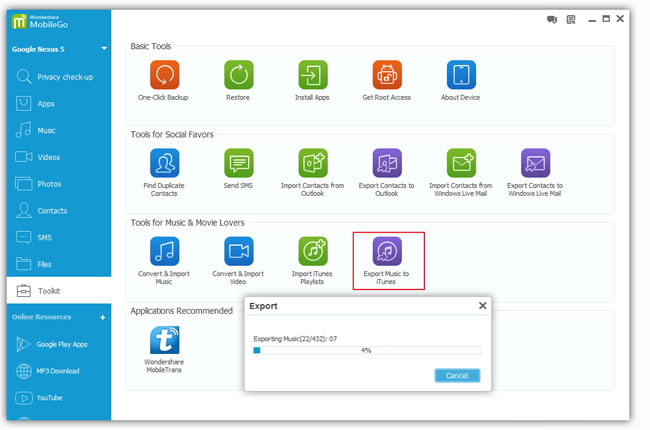This screenshot has width=650, height=430.
Task: Open the Apps section in sidebar
Action: [59, 104]
